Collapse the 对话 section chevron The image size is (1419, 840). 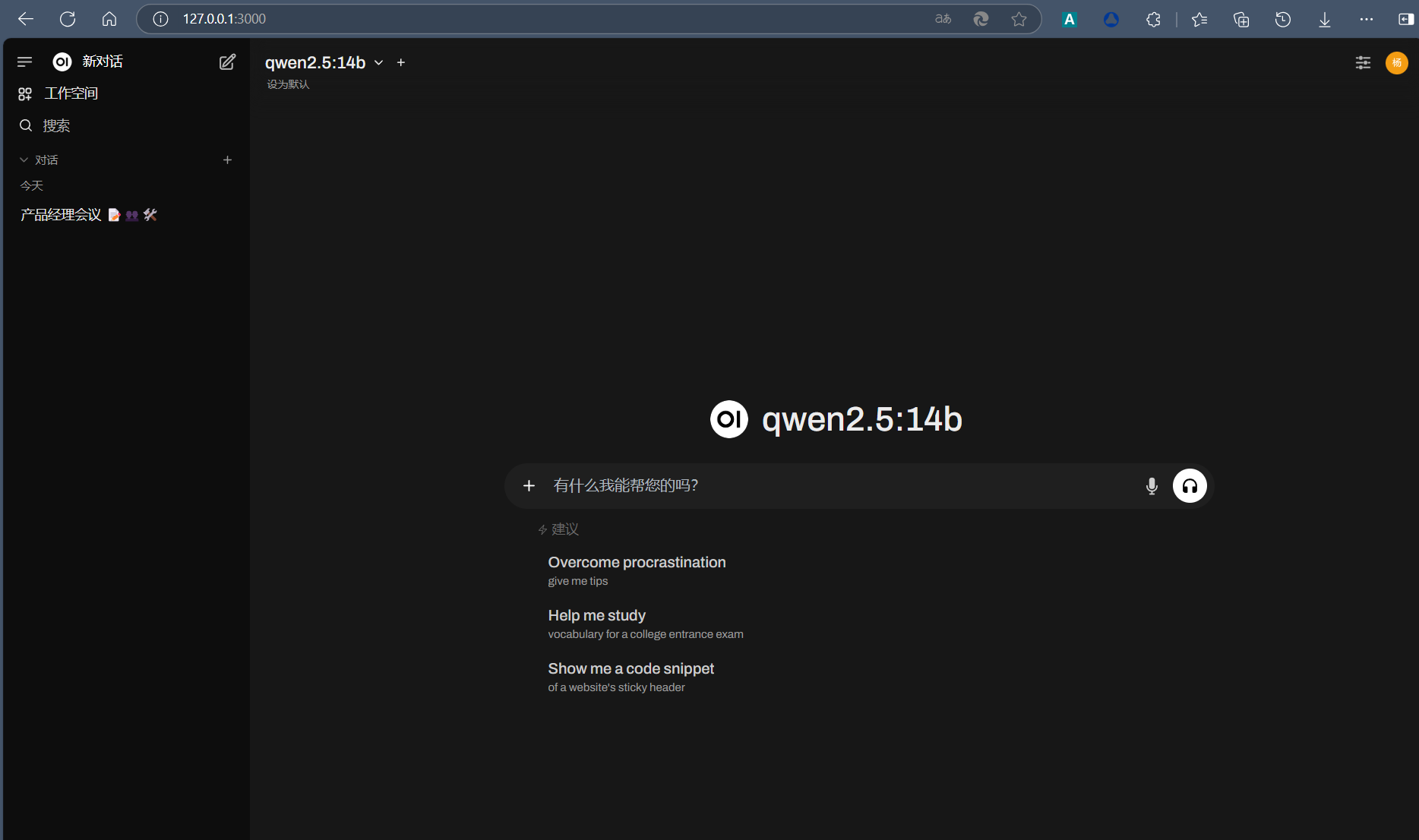pyautogui.click(x=24, y=159)
